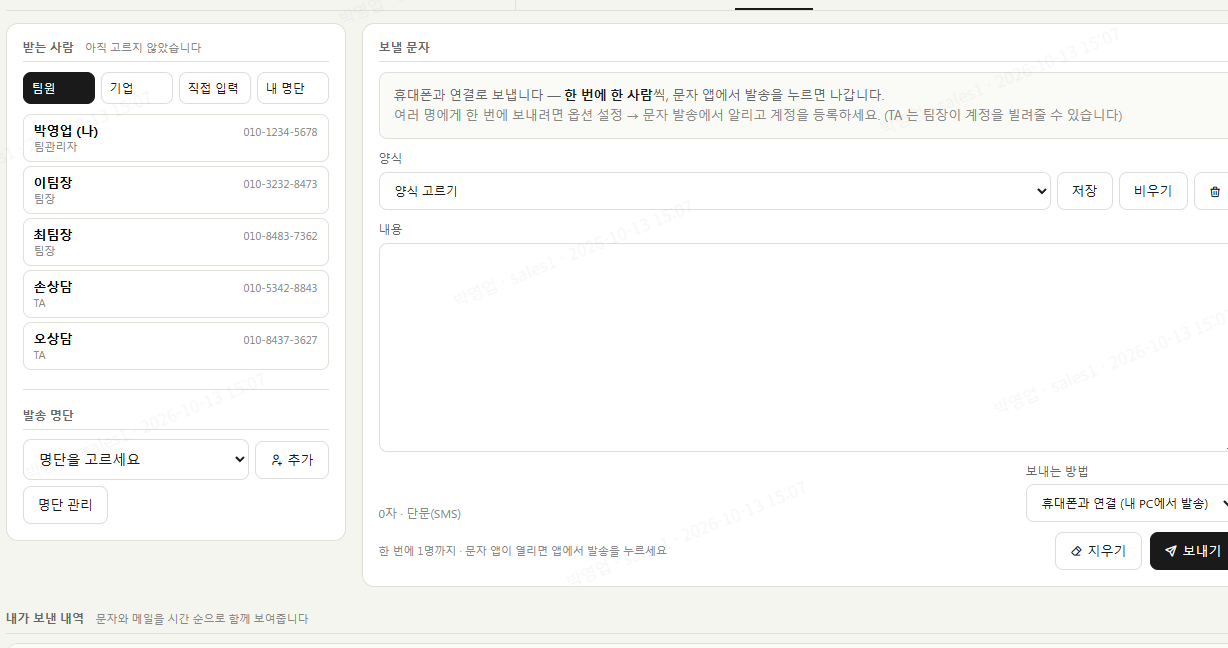Click the 0자 · 단문(SMS) counter text
The width and height of the screenshot is (1228, 648).
419,514
